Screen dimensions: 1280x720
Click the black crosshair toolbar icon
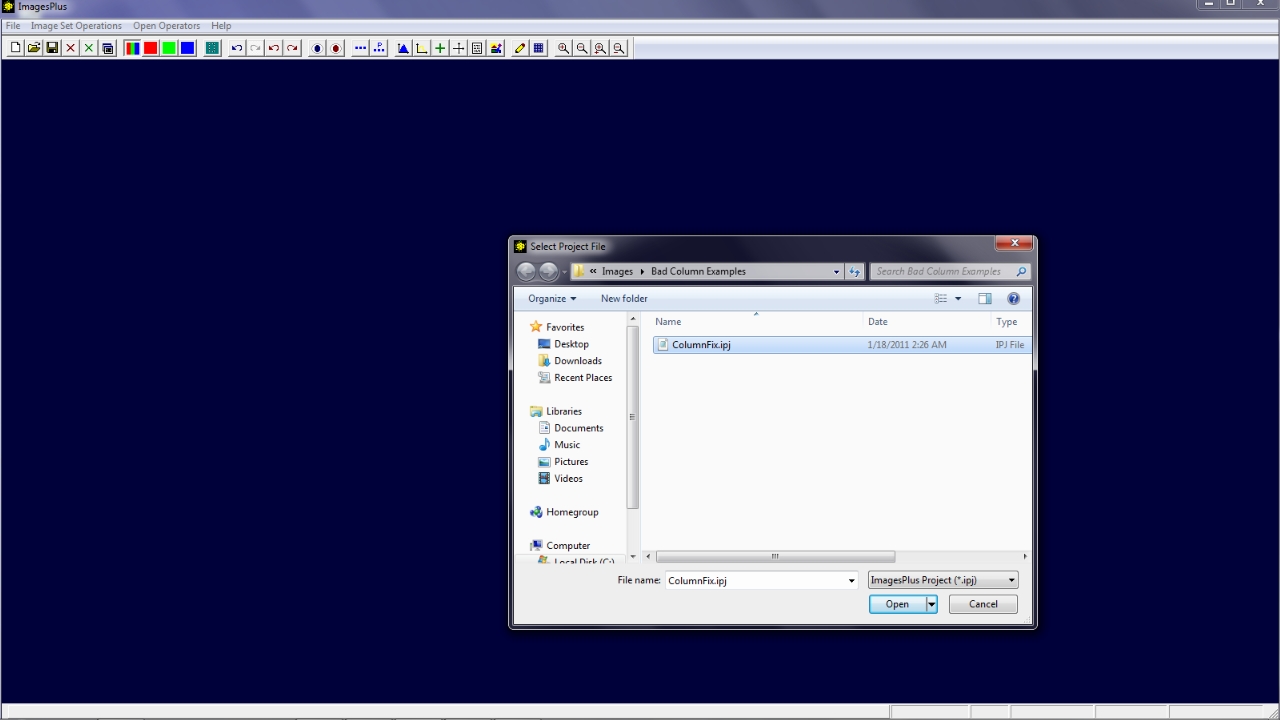tap(459, 48)
